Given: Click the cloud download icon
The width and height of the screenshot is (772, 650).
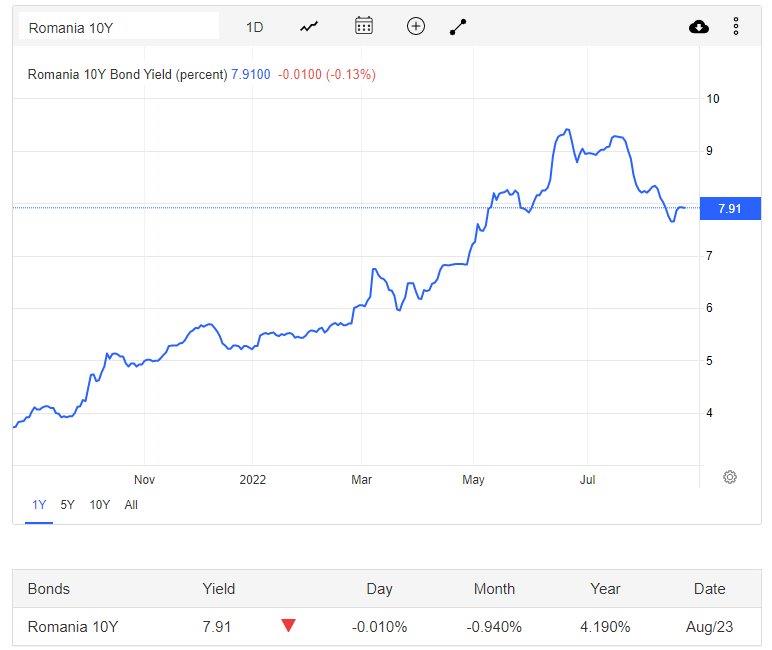Looking at the screenshot, I should [x=699, y=27].
